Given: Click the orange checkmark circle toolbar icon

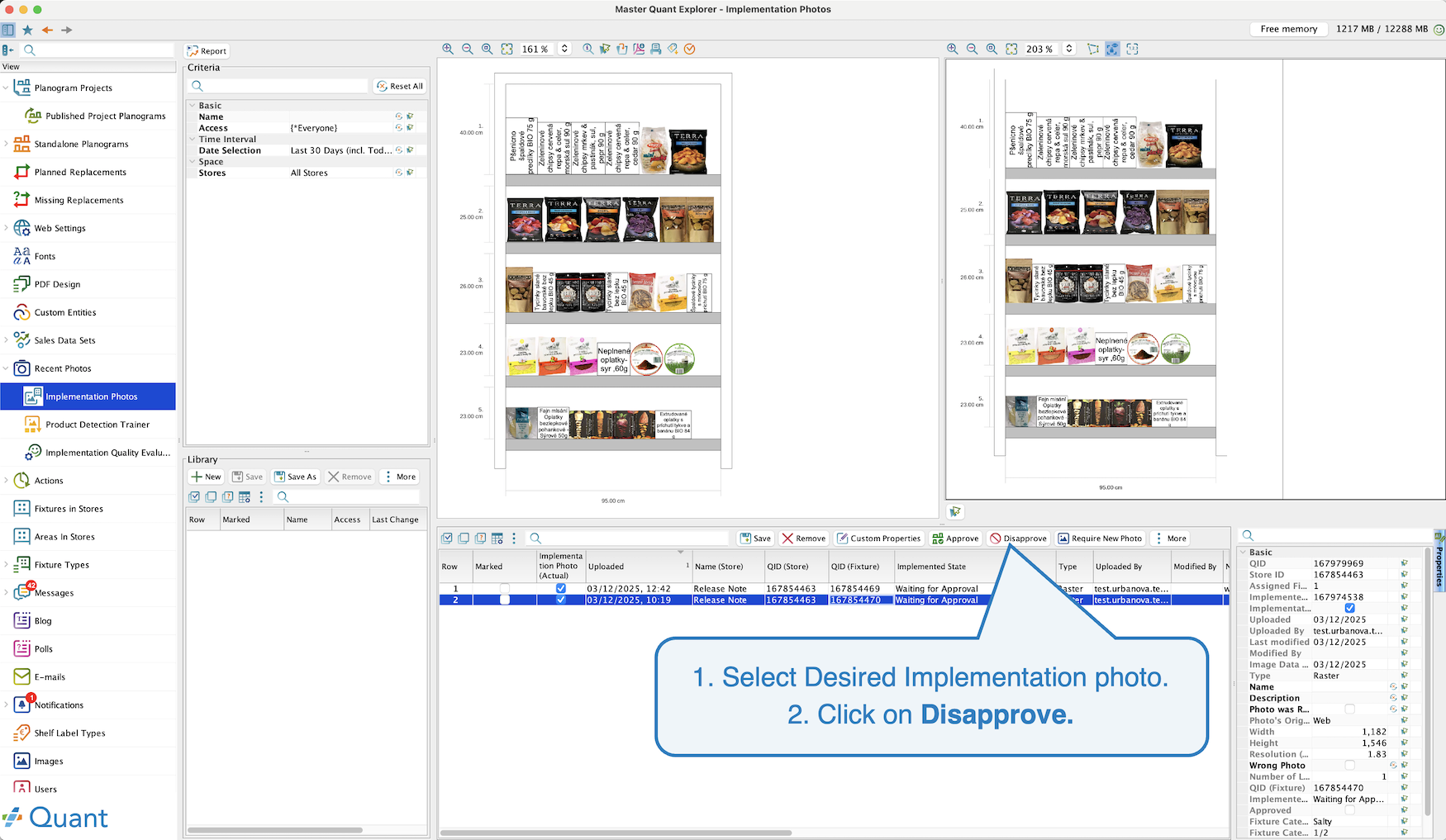Looking at the screenshot, I should click(x=690, y=49).
